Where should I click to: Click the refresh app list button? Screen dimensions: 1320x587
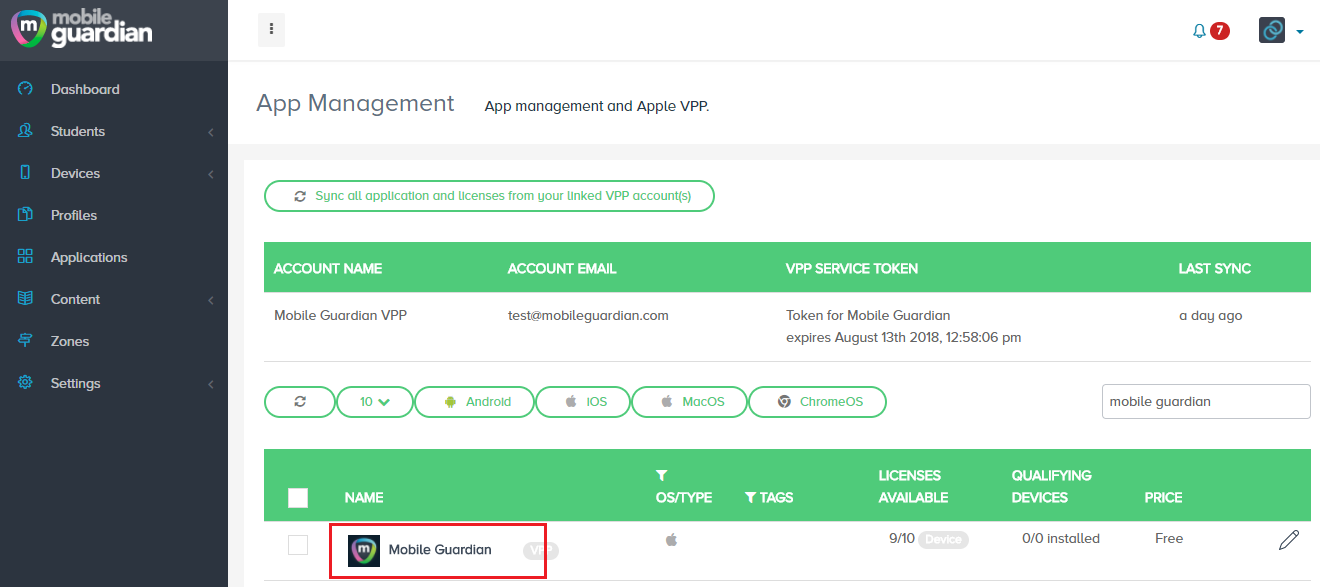click(300, 402)
